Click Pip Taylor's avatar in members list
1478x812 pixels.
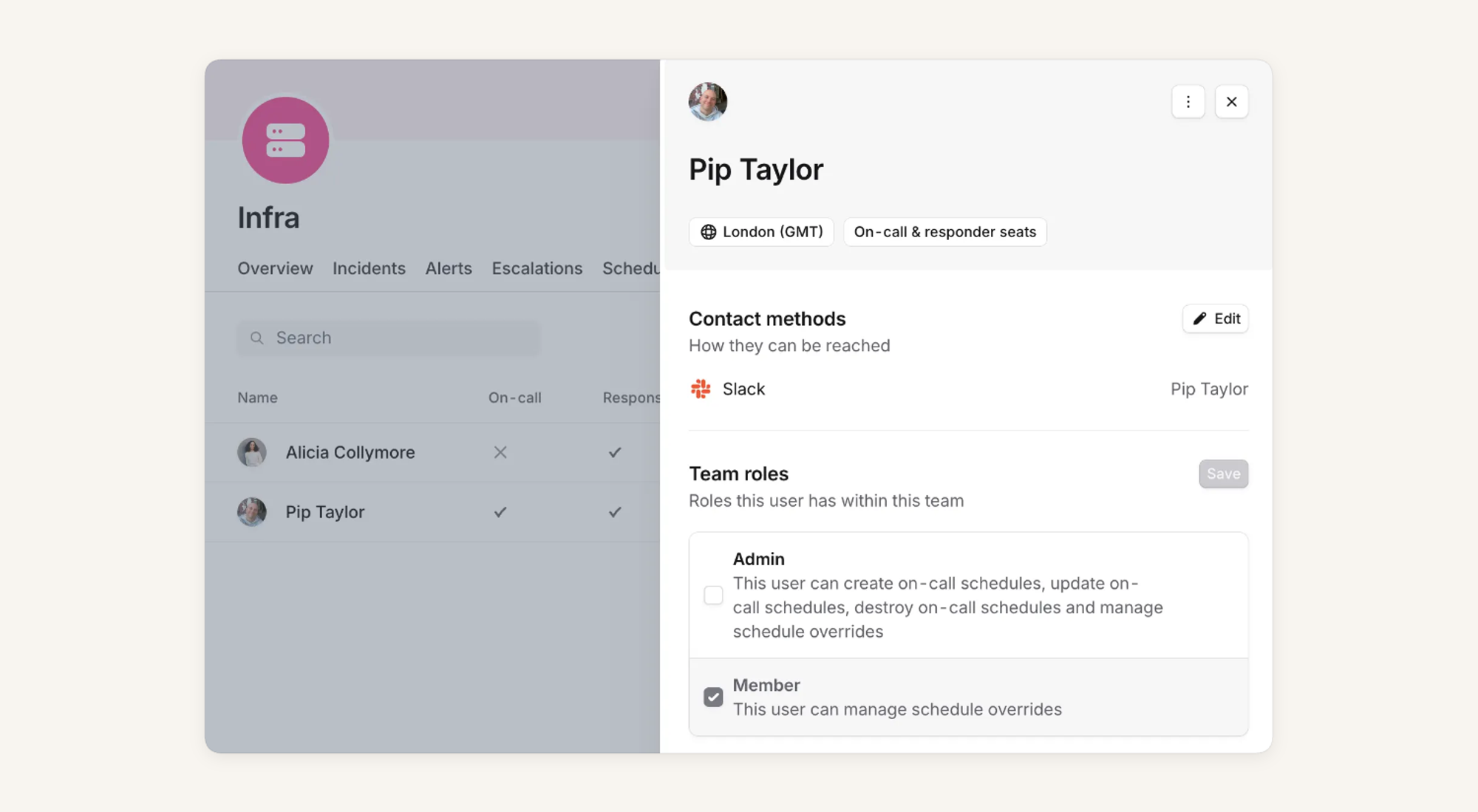[x=252, y=512]
